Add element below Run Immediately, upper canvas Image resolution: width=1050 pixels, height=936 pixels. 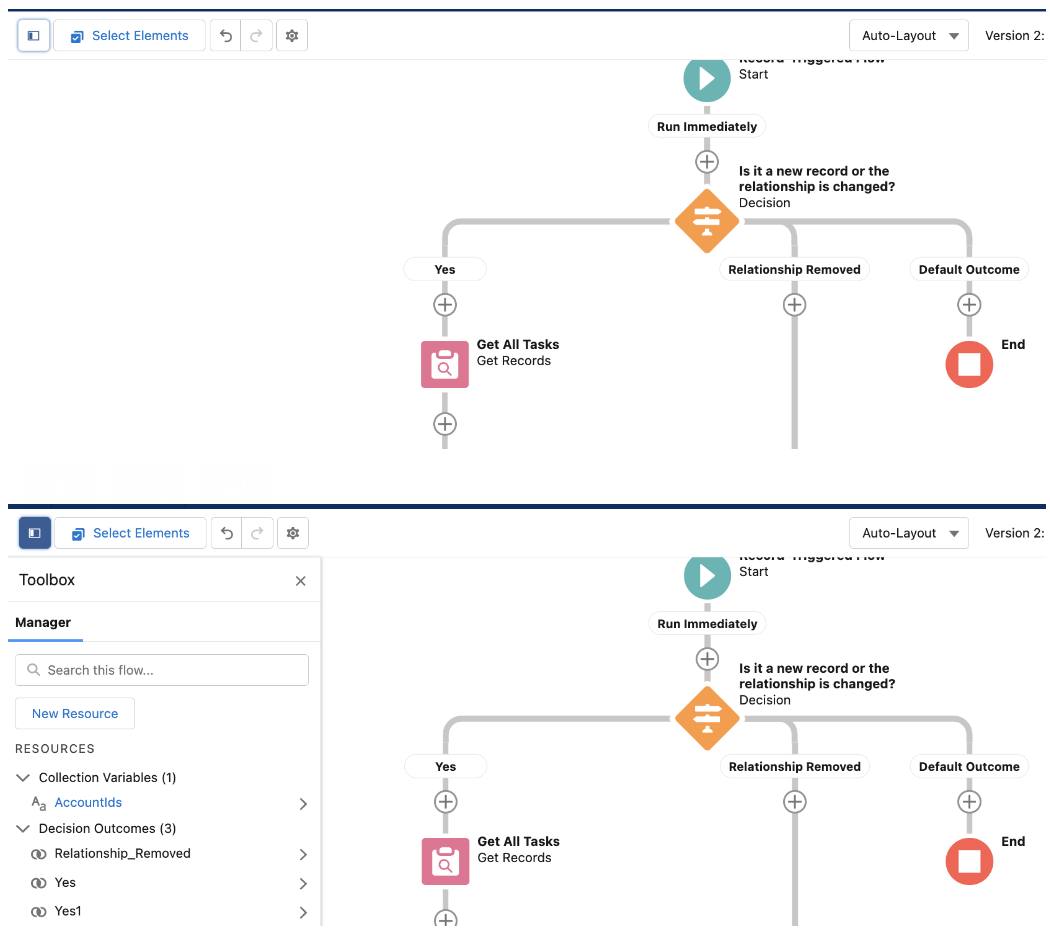tap(707, 162)
